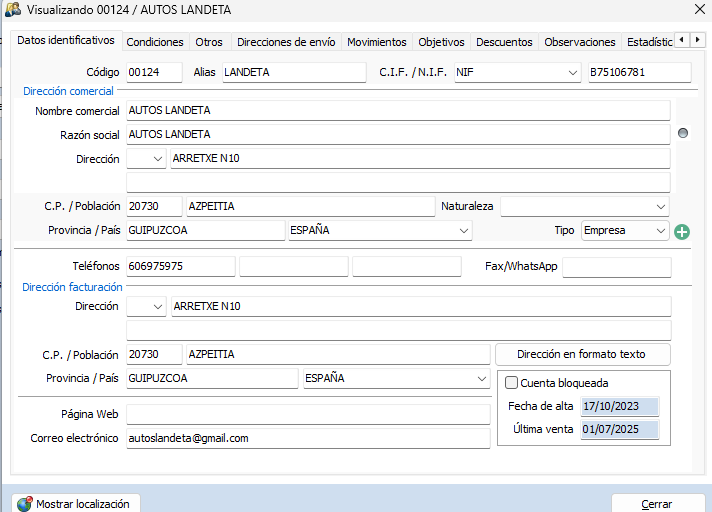
Task: Click the green plus icon next to Tipo
Action: pyautogui.click(x=682, y=232)
